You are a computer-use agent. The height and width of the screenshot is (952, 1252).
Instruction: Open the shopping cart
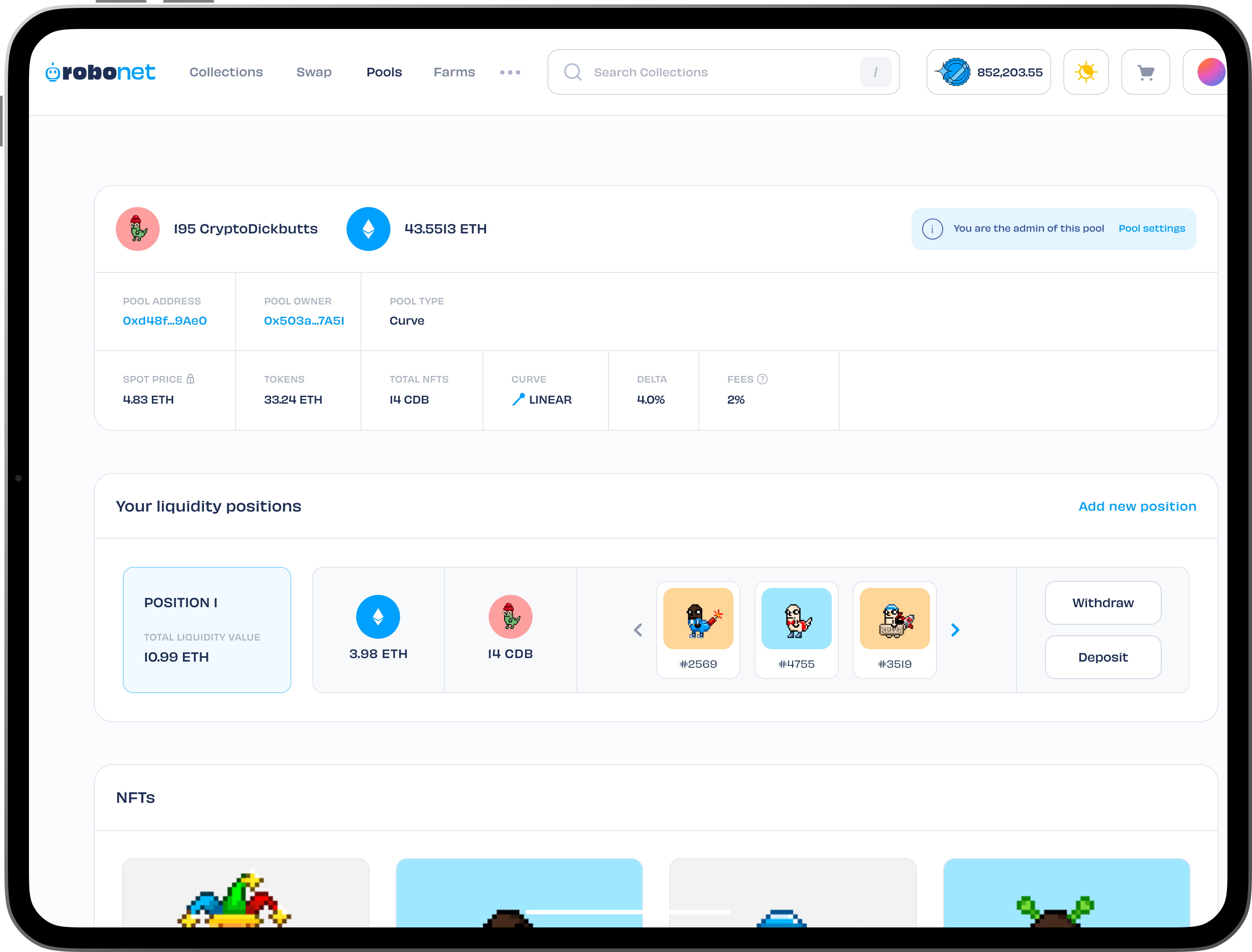(1145, 72)
